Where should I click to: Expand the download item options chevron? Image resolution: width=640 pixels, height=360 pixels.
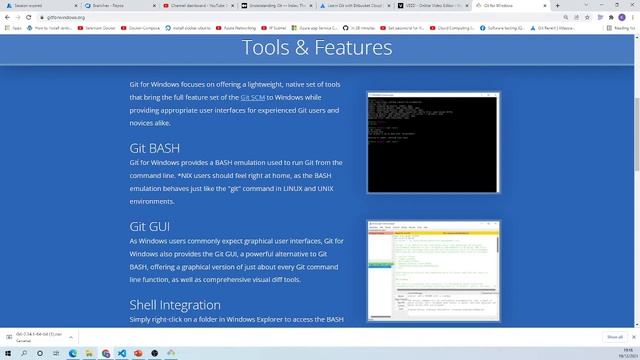pos(71,337)
